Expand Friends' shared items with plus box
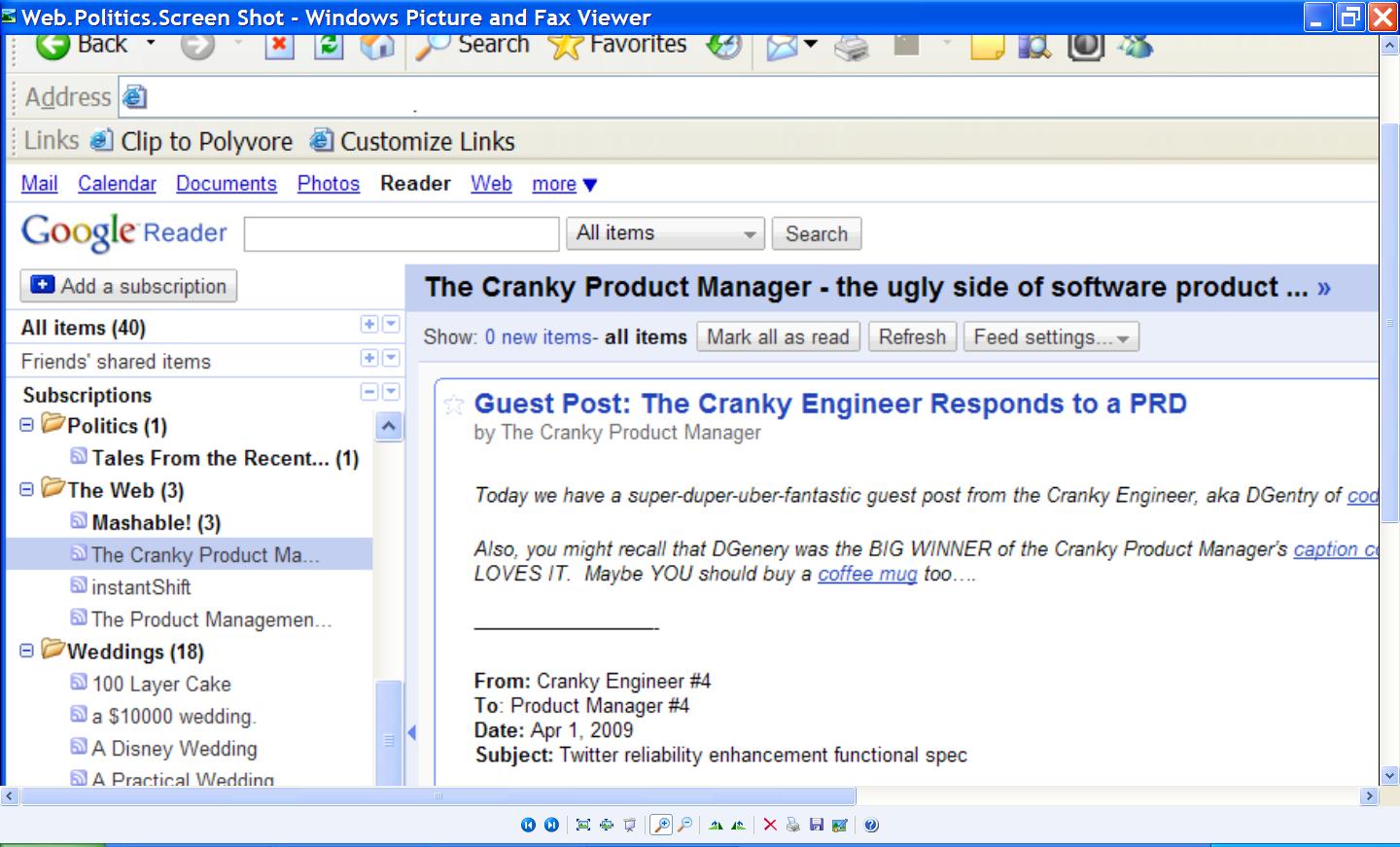The width and height of the screenshot is (1400, 847). coord(369,358)
